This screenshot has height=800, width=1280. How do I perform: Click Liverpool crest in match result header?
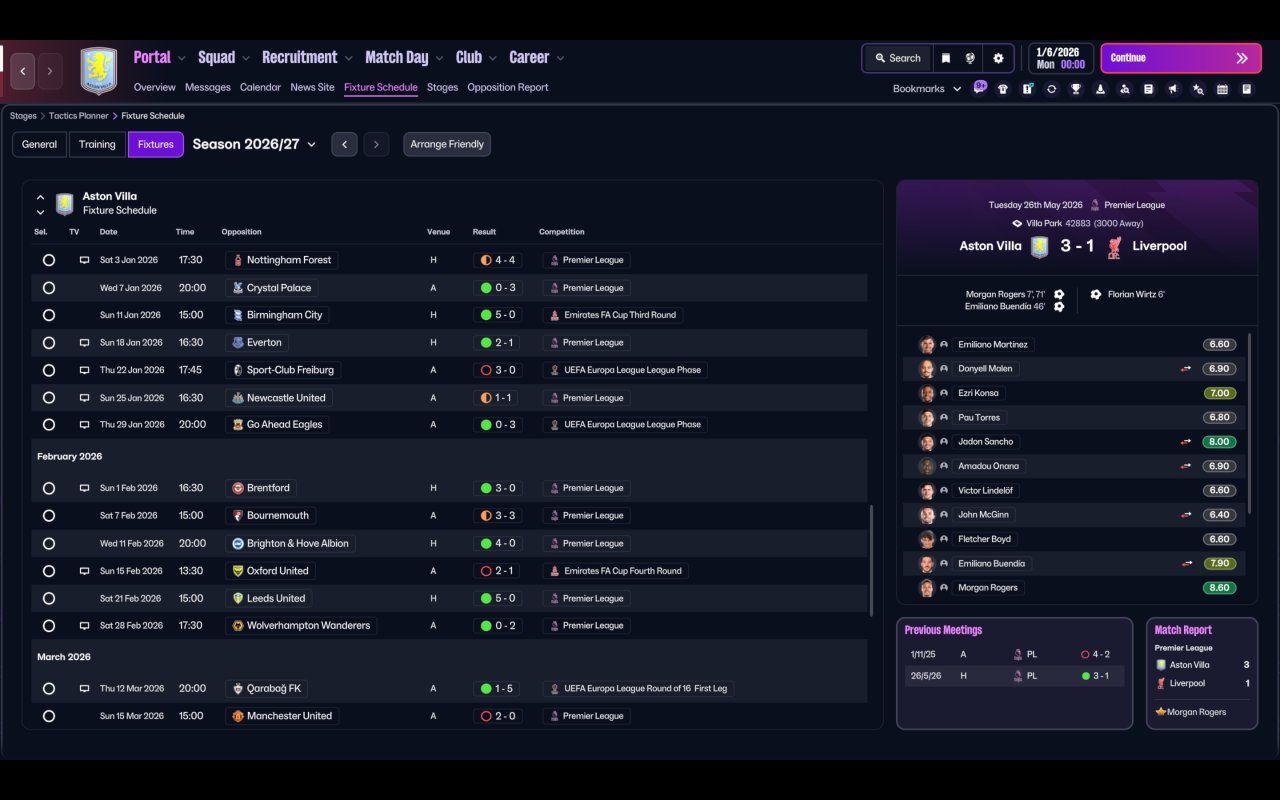1114,247
